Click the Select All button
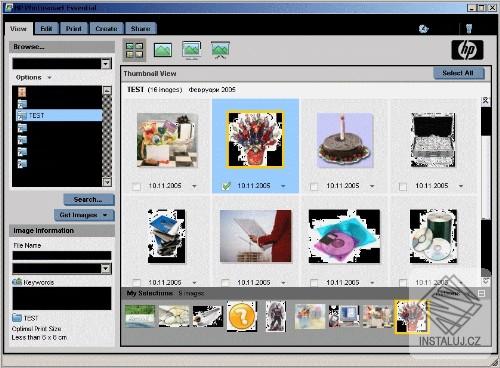Viewport: 500px width, 368px height. 458,73
